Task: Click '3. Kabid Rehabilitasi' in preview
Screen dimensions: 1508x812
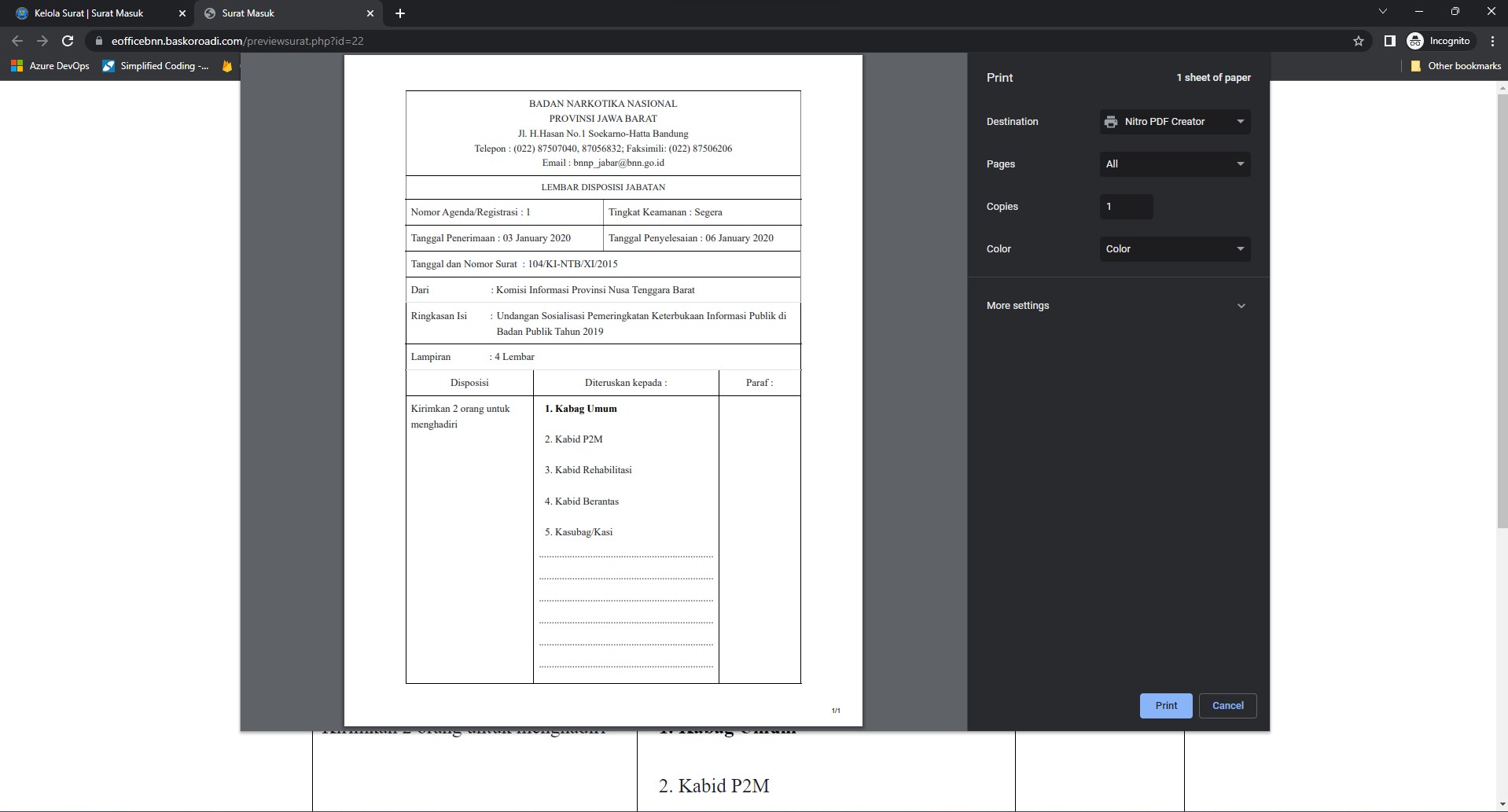Action: pos(588,470)
